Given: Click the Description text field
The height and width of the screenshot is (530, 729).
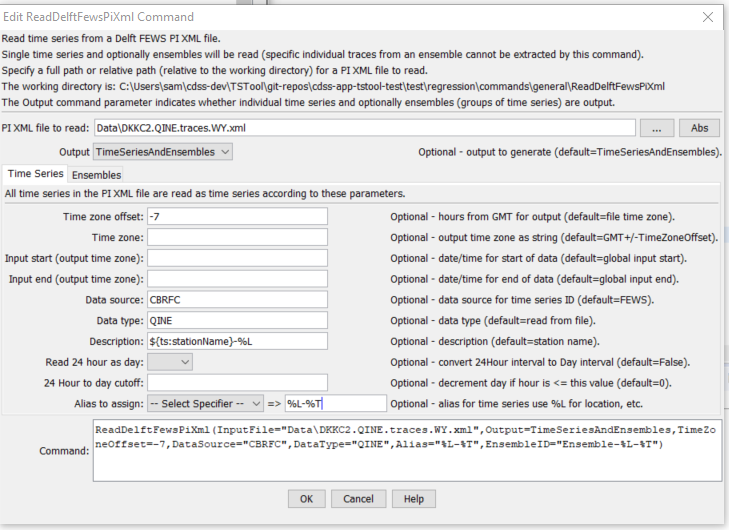Looking at the screenshot, I should (237, 341).
